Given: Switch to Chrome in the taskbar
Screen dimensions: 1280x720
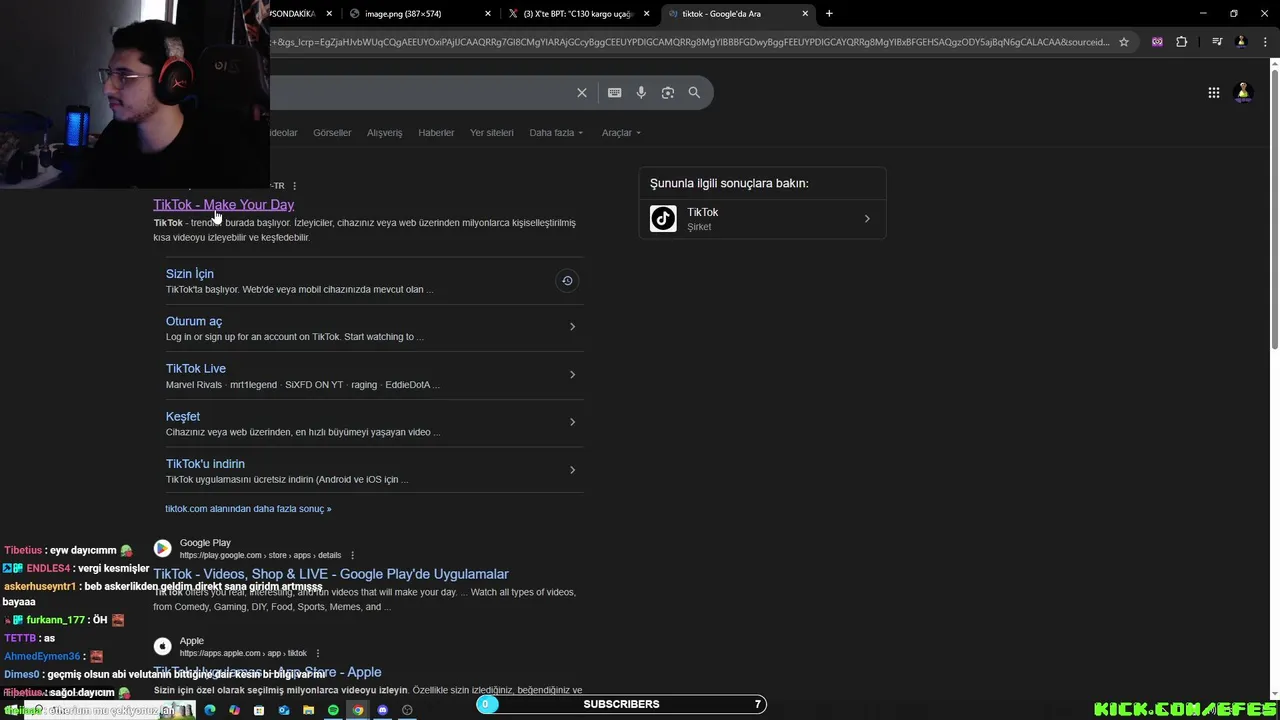Looking at the screenshot, I should coord(358,710).
